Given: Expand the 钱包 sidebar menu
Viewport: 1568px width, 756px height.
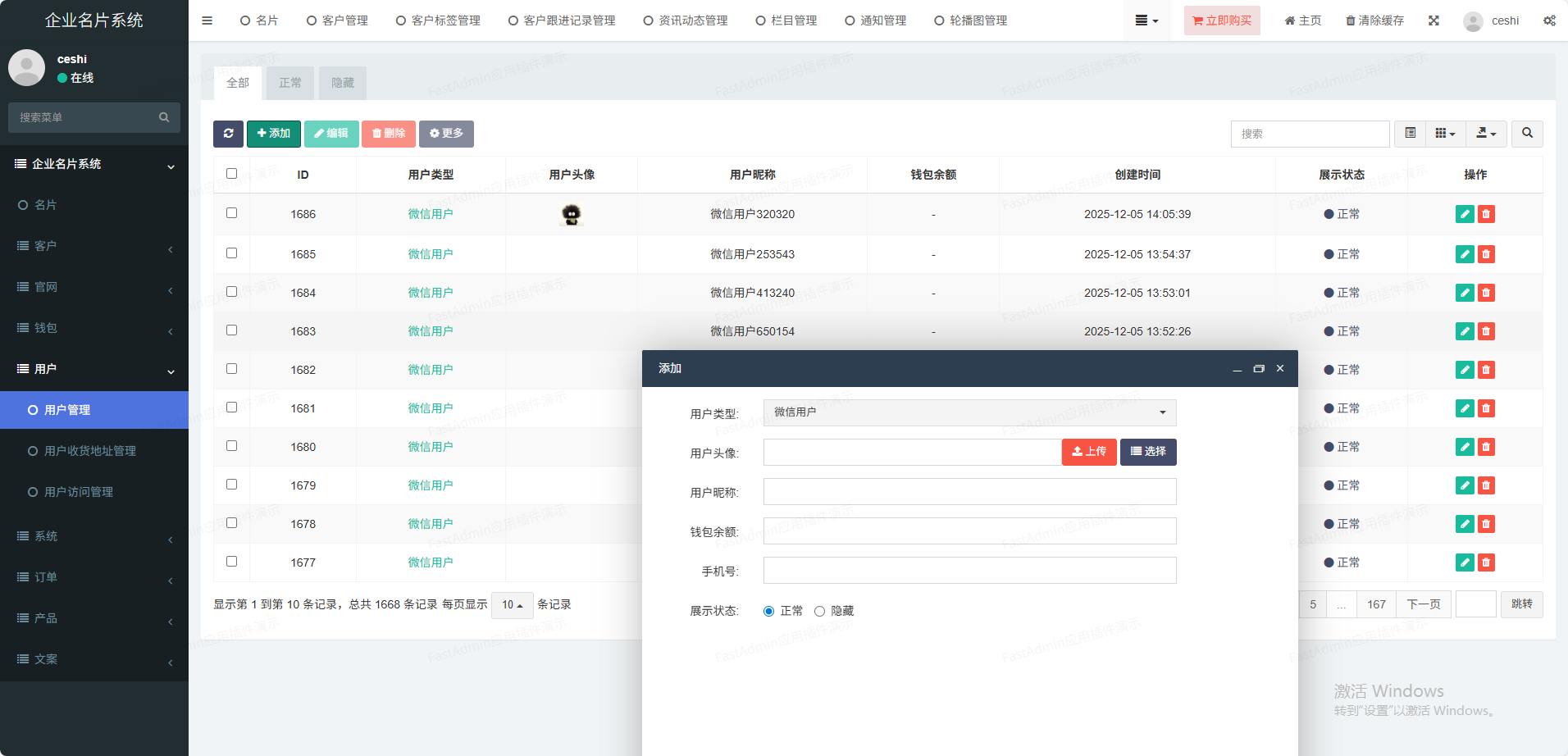Looking at the screenshot, I should [94, 328].
